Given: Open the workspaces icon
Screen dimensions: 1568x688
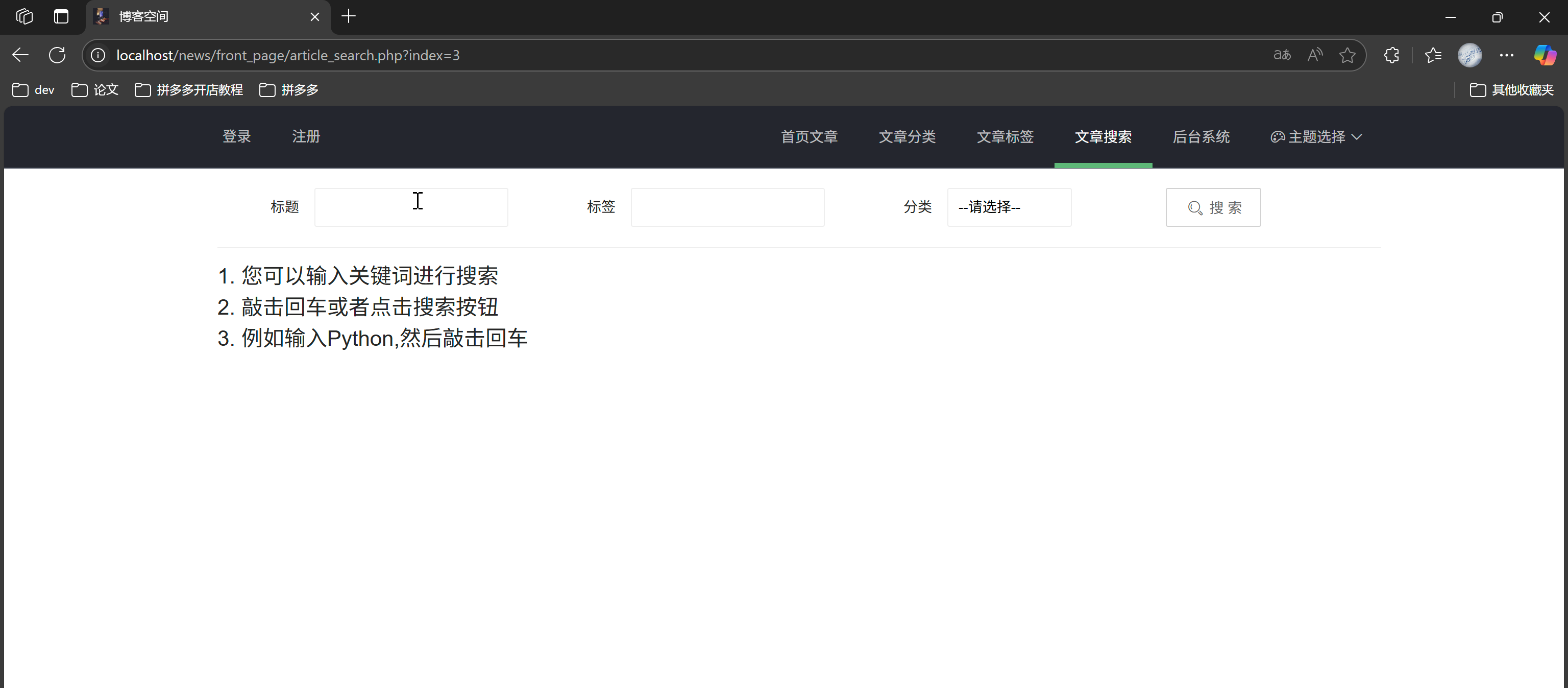Looking at the screenshot, I should coord(24,16).
